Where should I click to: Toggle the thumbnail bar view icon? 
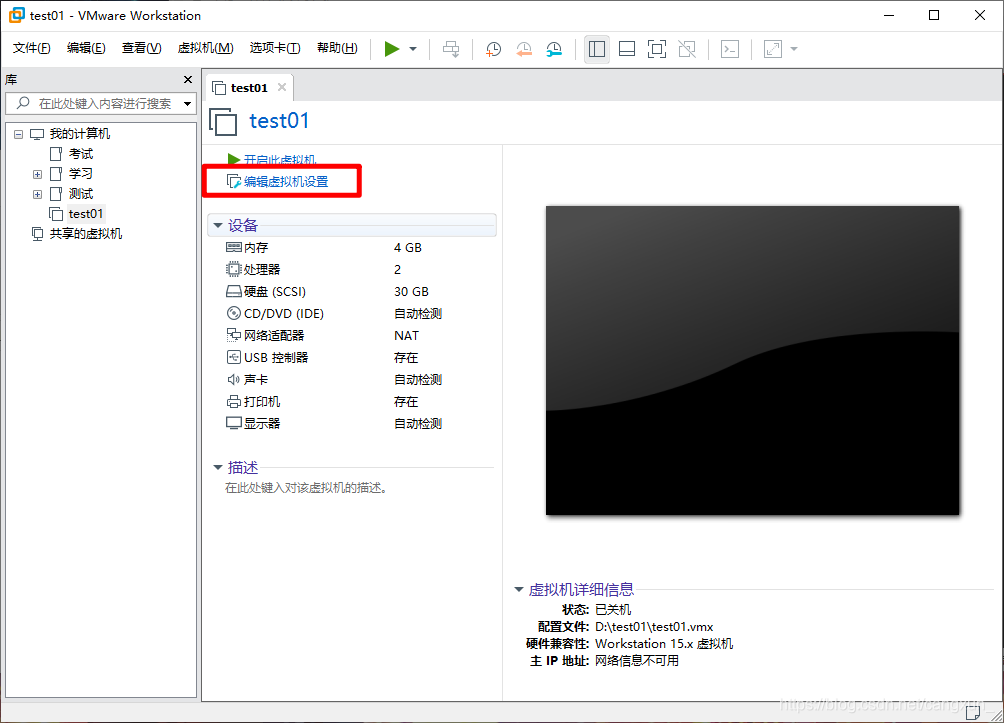coord(627,49)
